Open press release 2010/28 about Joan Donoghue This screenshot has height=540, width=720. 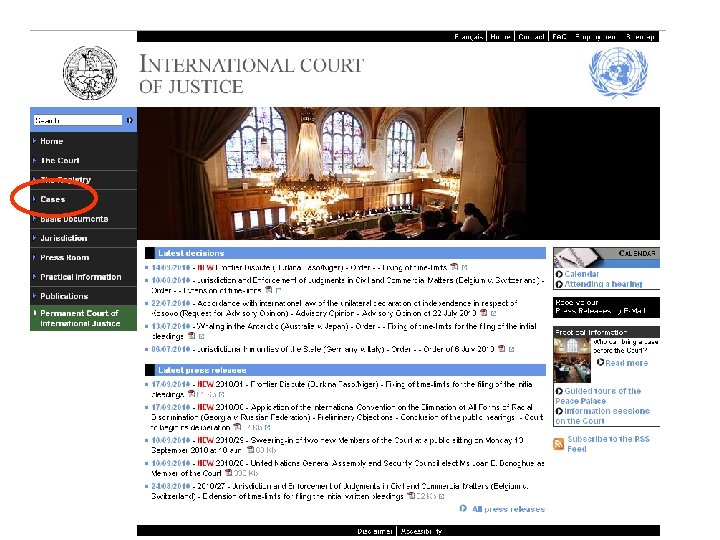[x=348, y=468]
